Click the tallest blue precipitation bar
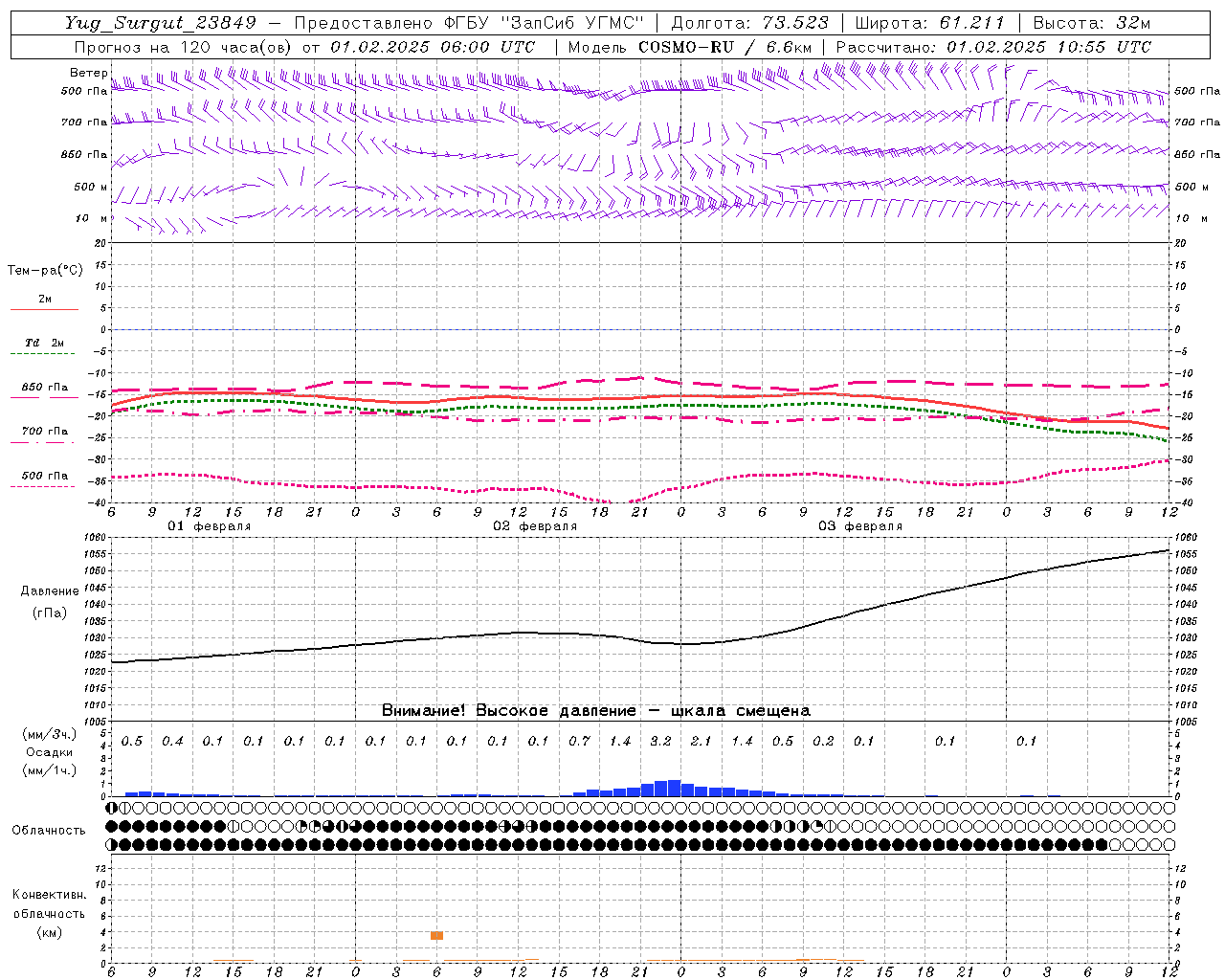 coord(674,788)
